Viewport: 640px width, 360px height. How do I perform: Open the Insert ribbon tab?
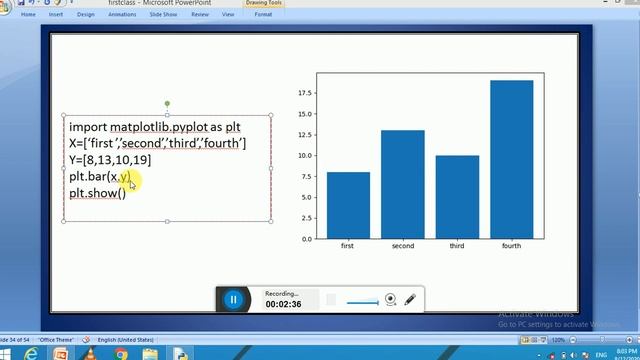click(x=56, y=14)
